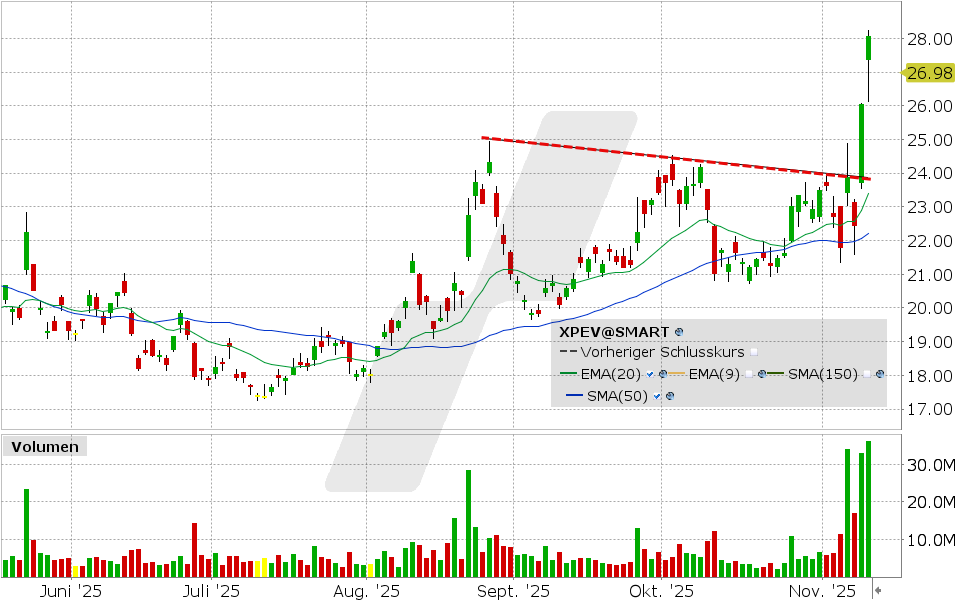Image resolution: width=960 pixels, height=600 pixels.
Task: Open the SMA(50) settings icon
Action: (x=670, y=396)
